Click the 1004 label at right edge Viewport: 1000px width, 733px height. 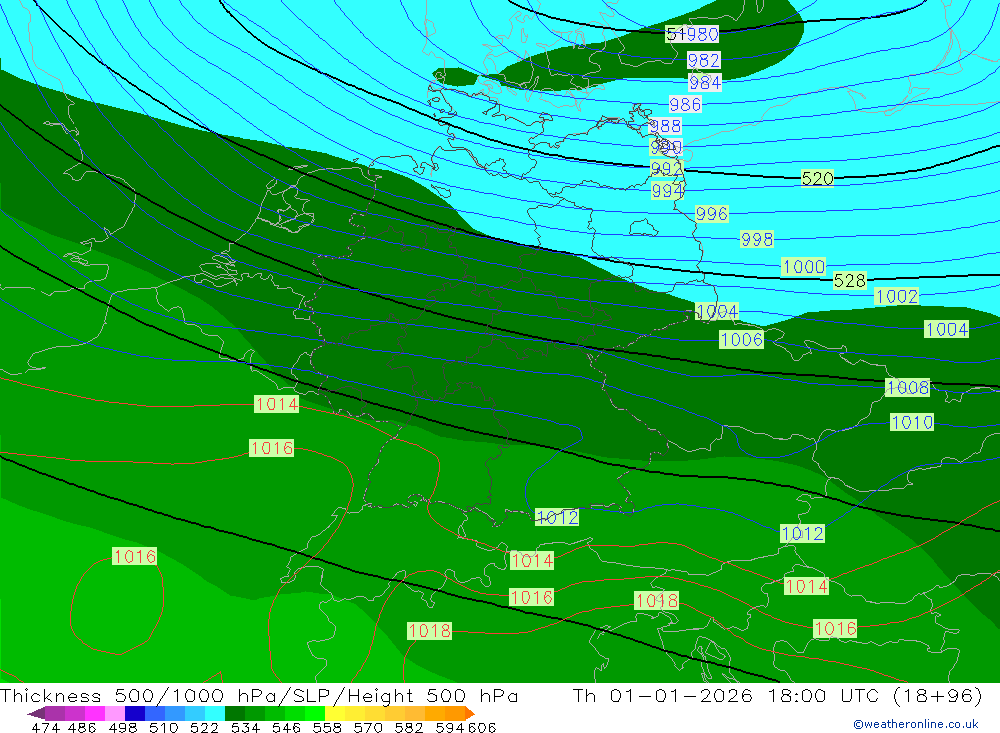(947, 329)
